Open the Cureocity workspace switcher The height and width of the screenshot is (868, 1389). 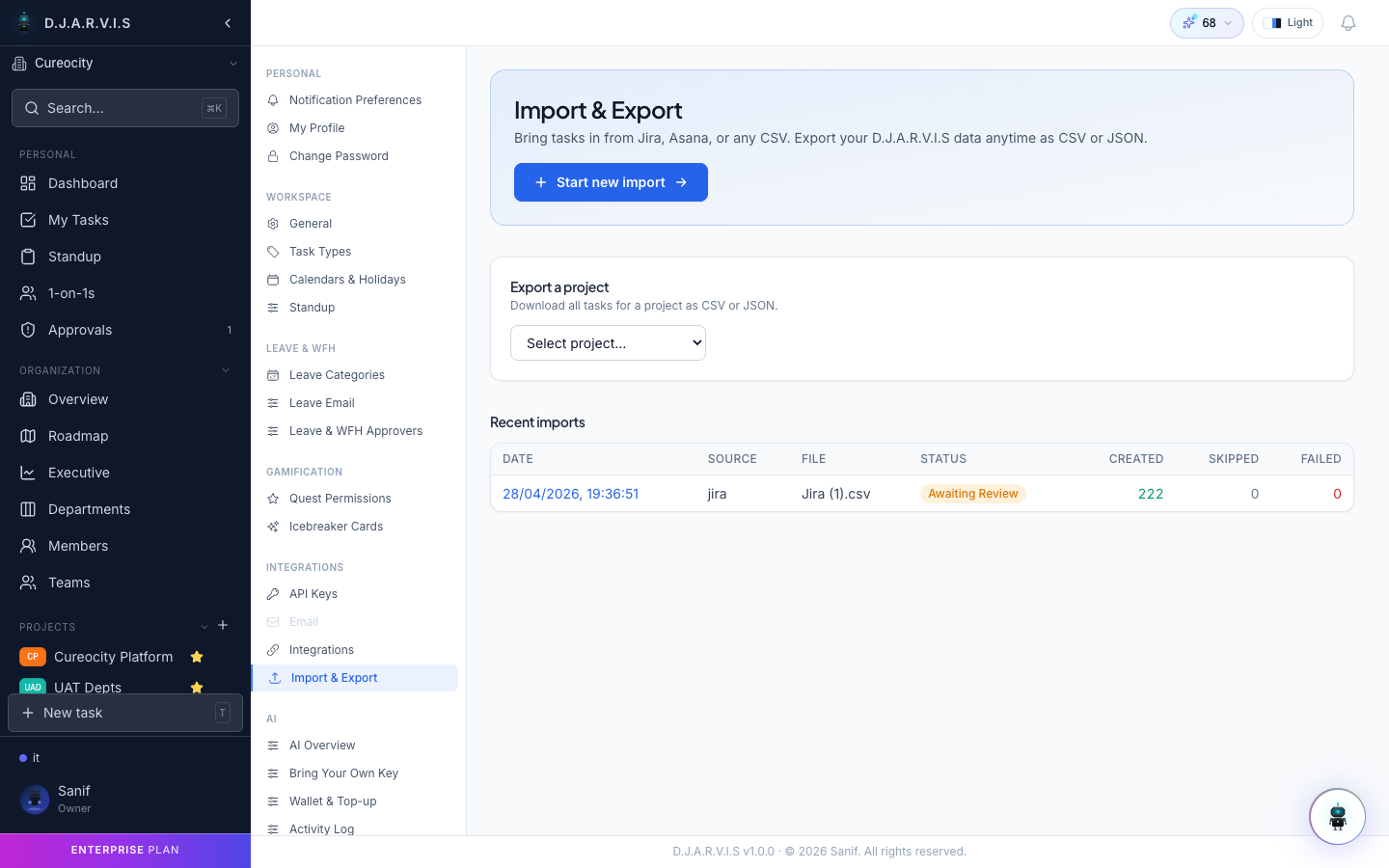tap(125, 64)
